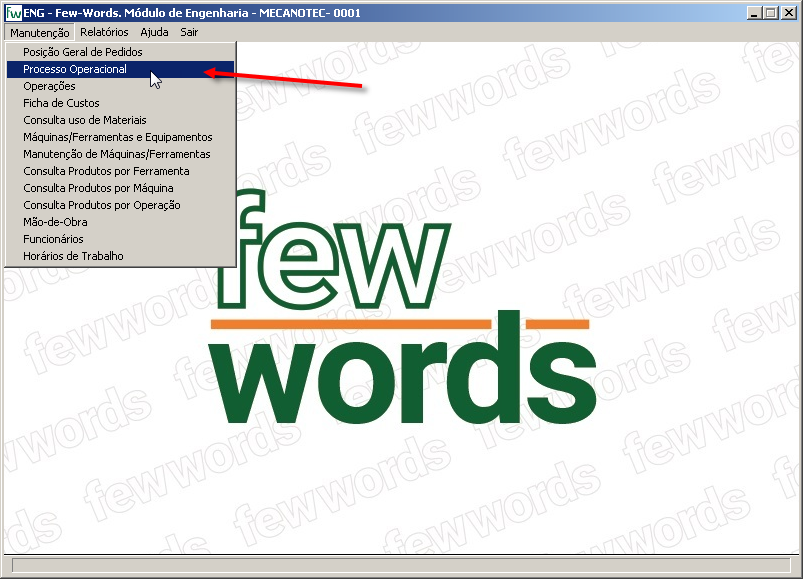Select Consulta Produtos por Ferramenta
The width and height of the screenshot is (803, 579).
click(x=120, y=171)
